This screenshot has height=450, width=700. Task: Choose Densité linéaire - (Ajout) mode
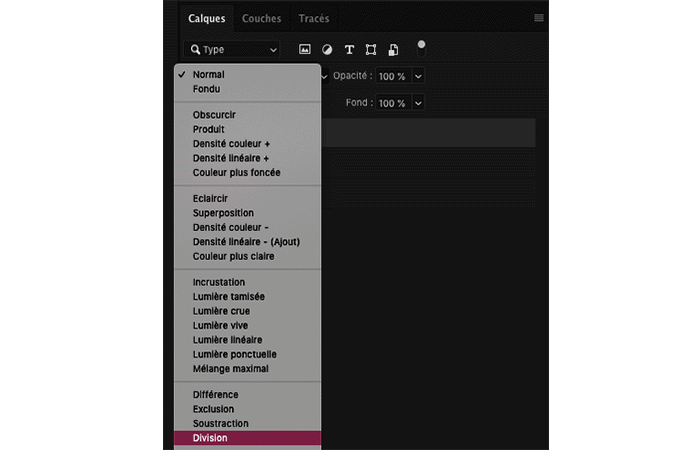click(x=247, y=242)
